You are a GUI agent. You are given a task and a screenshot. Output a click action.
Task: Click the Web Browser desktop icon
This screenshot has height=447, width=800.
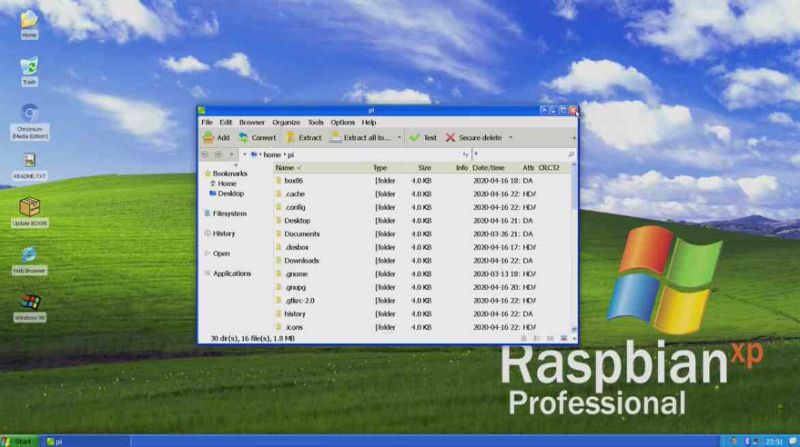click(x=30, y=260)
